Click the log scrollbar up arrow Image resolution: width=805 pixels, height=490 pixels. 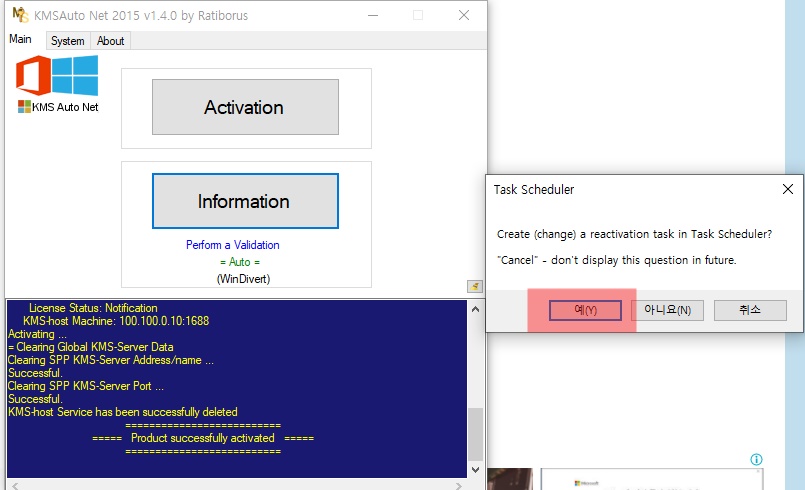pos(475,309)
